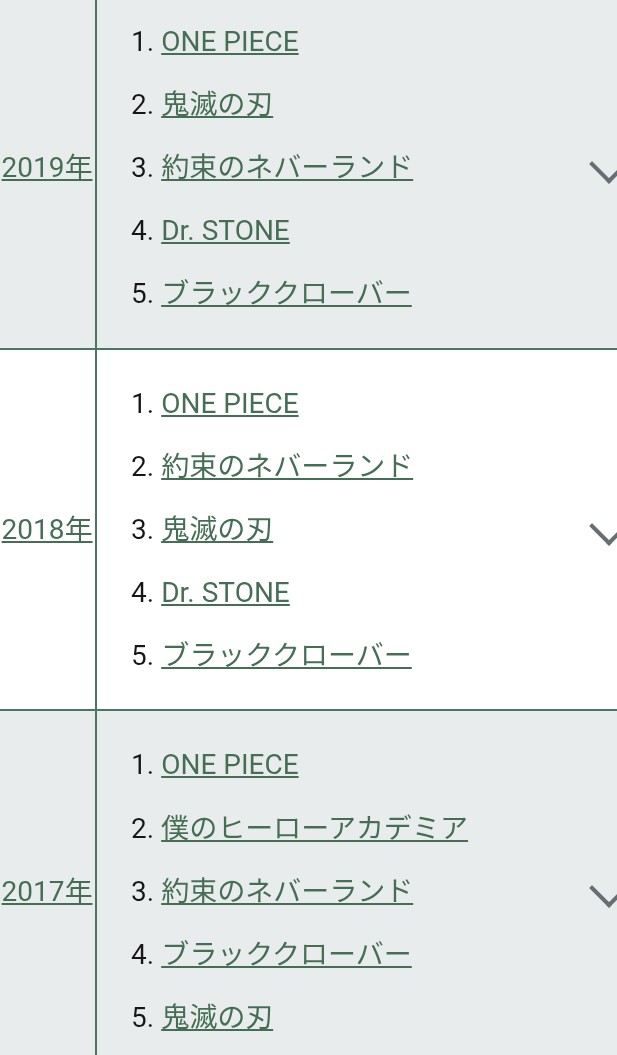The image size is (617, 1055).
Task: Open 約束のネバーランド ranked third in 2019
Action: [287, 168]
